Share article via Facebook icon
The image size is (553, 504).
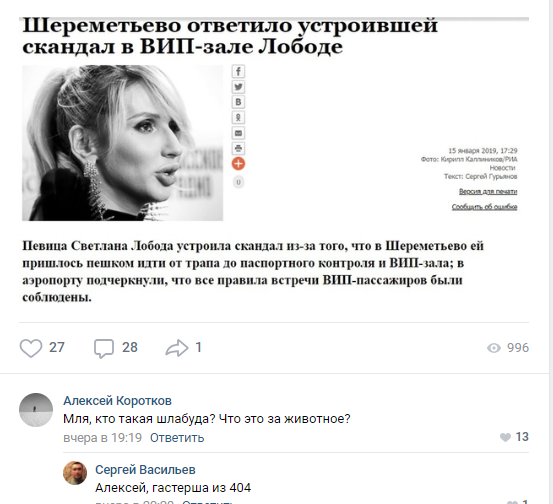tap(238, 72)
